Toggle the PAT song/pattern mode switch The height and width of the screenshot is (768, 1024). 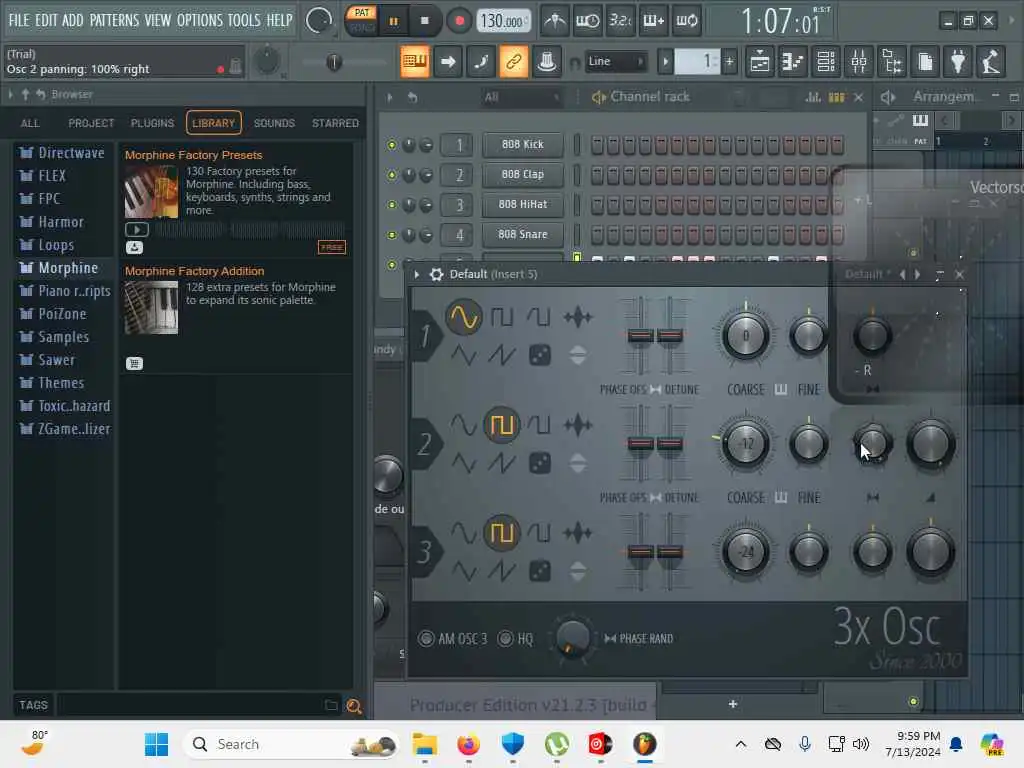[x=361, y=20]
